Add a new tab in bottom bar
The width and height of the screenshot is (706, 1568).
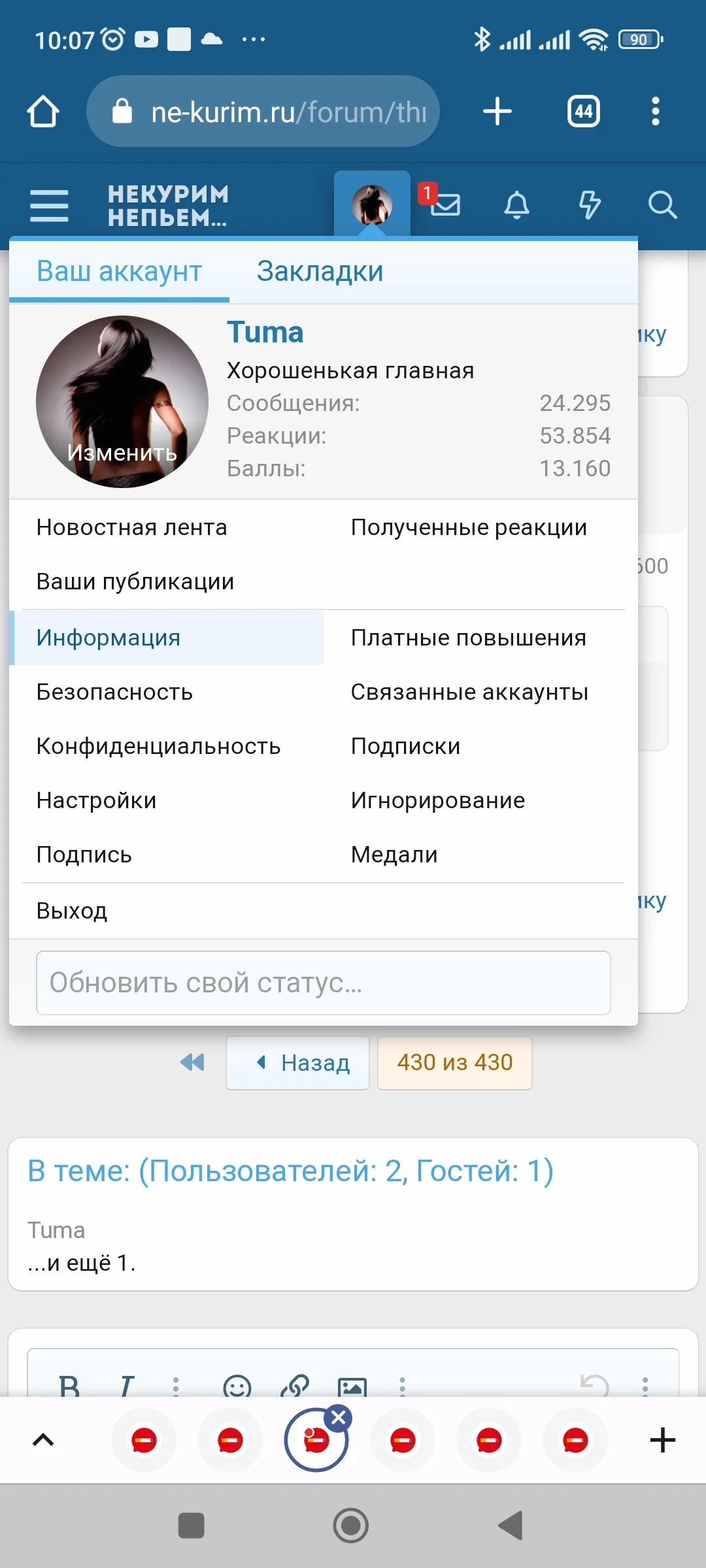pyautogui.click(x=662, y=1440)
